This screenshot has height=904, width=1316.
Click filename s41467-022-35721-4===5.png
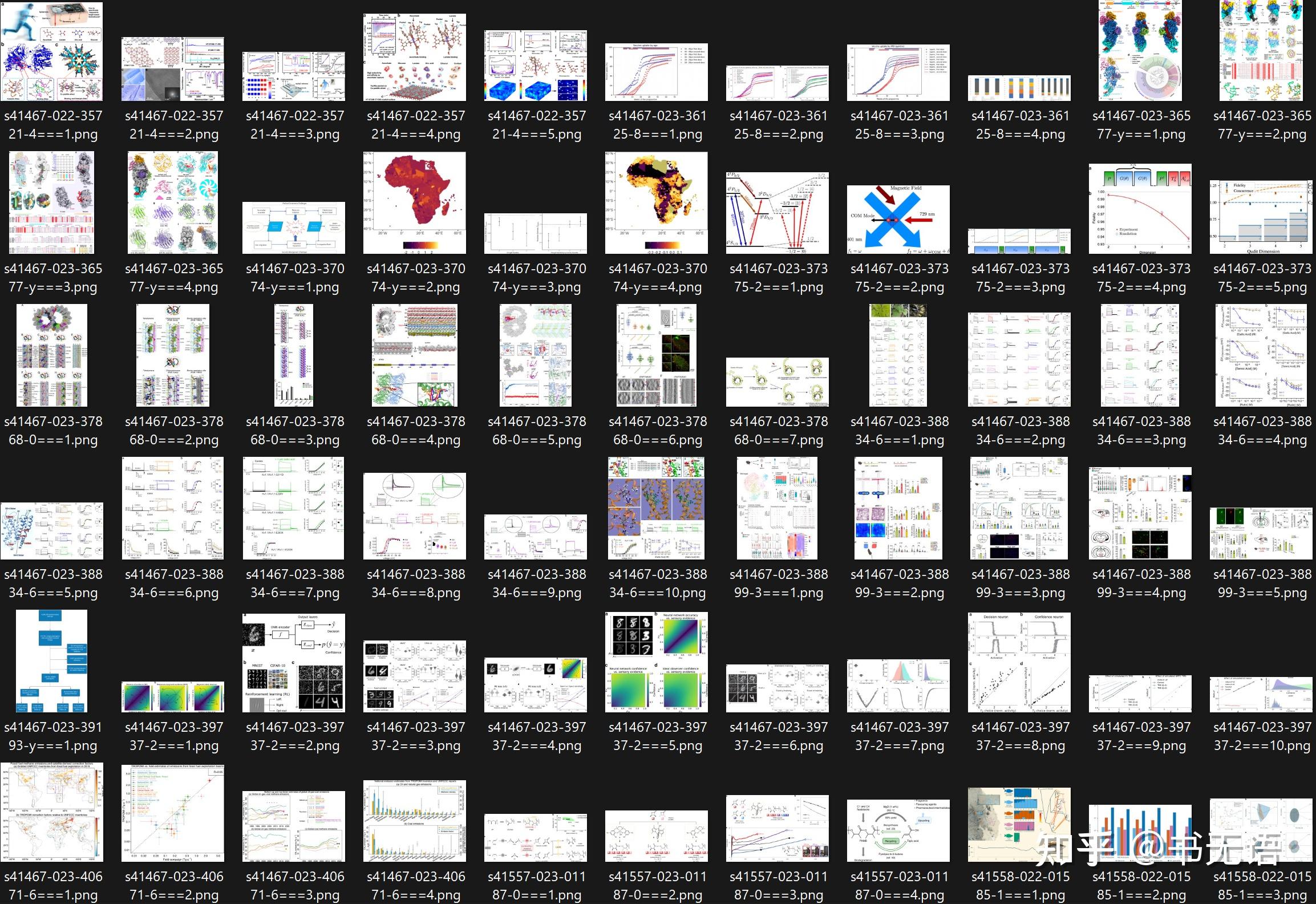[x=537, y=125]
